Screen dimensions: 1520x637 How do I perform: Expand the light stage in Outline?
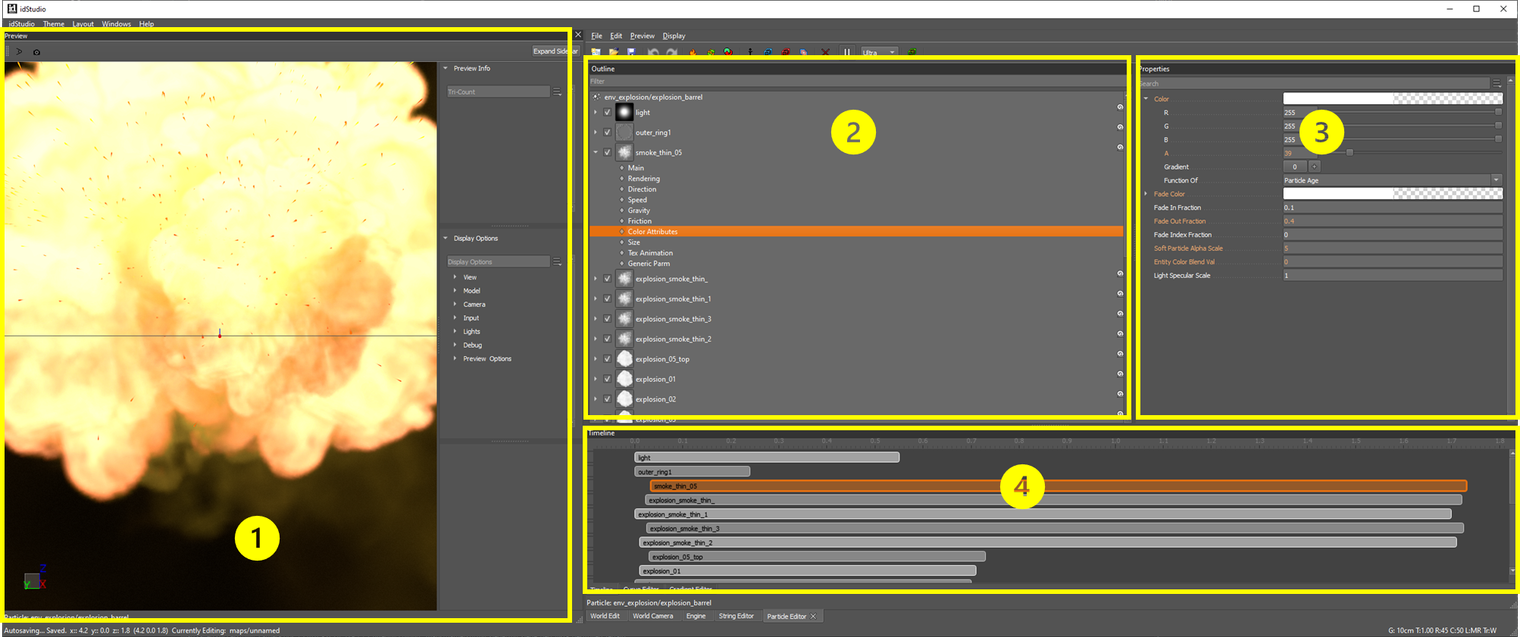tap(595, 113)
